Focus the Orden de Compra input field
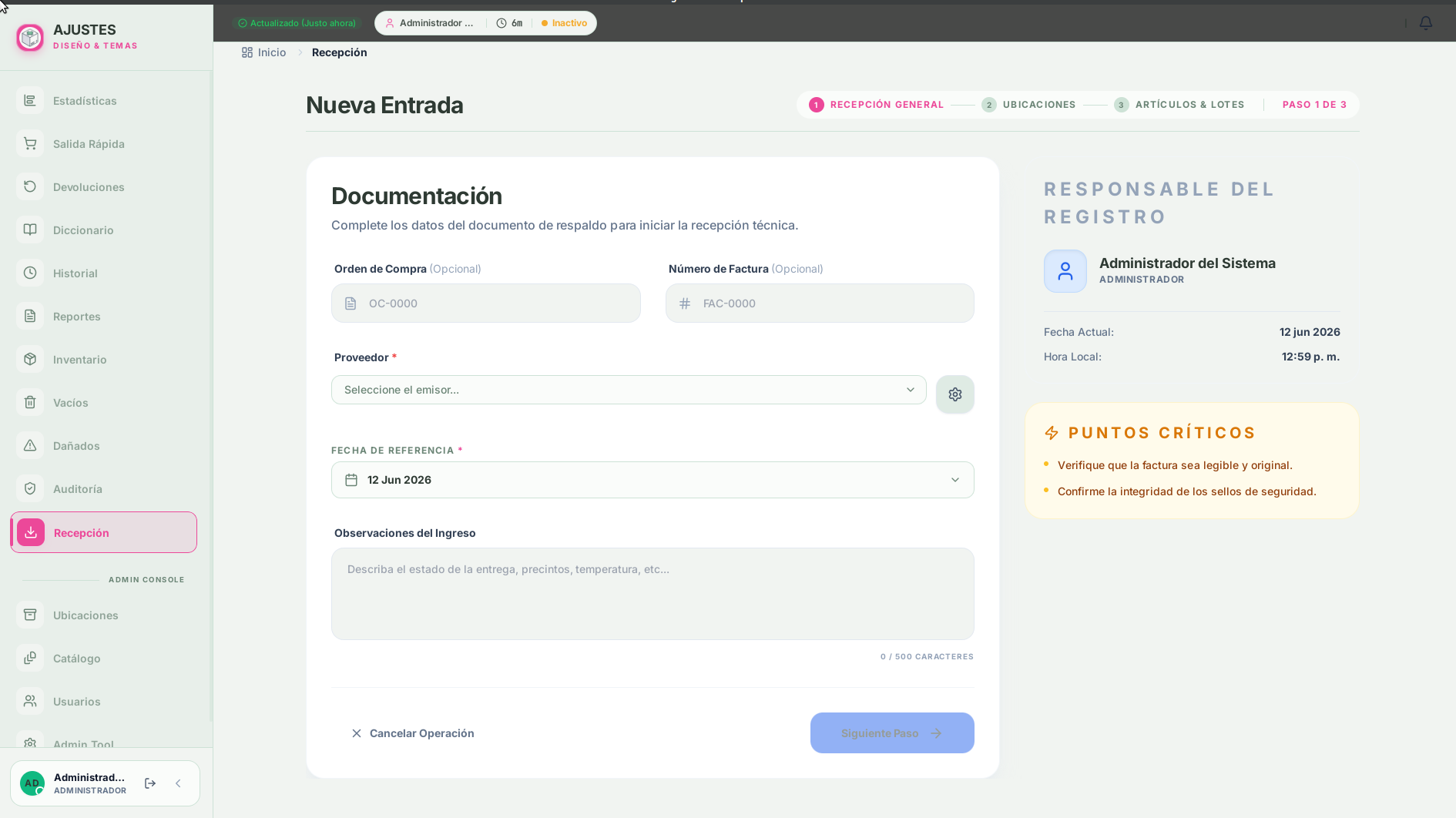Viewport: 1456px width, 818px height. point(486,303)
